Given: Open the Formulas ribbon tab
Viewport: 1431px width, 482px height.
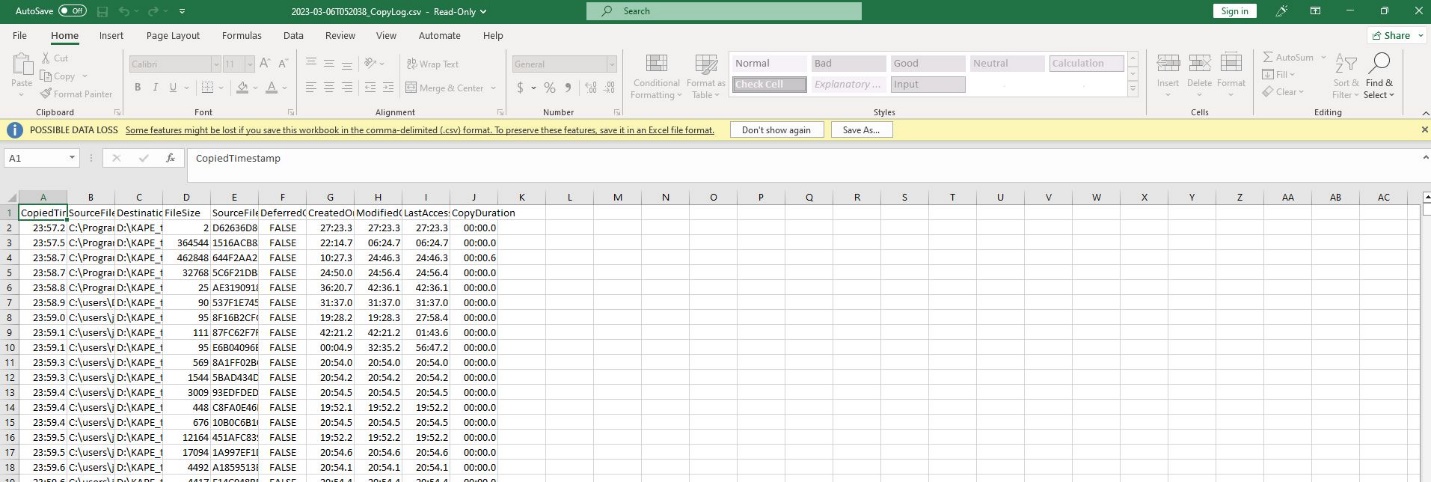Looking at the screenshot, I should [241, 36].
